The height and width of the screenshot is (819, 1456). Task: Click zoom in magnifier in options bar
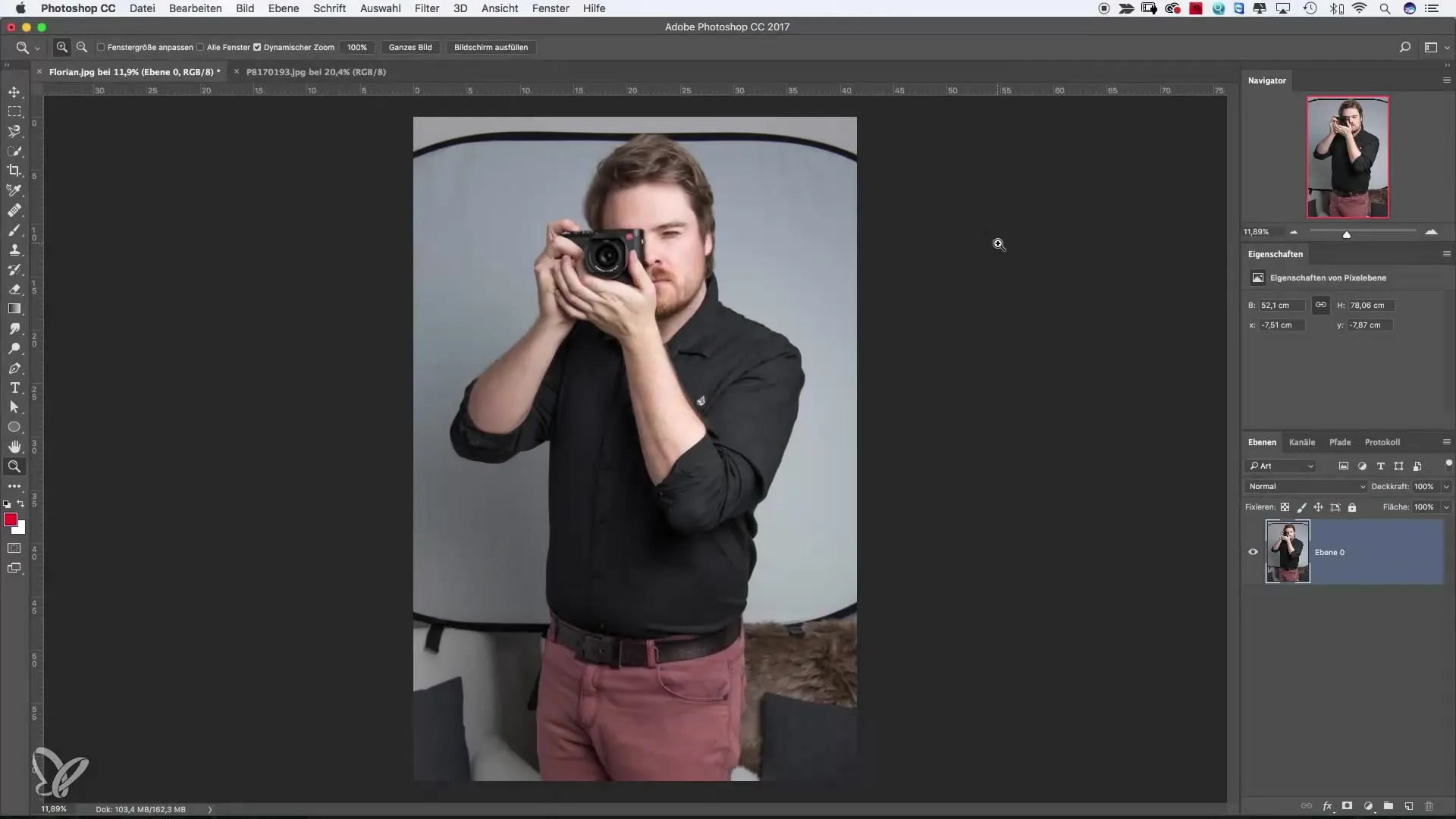click(62, 47)
